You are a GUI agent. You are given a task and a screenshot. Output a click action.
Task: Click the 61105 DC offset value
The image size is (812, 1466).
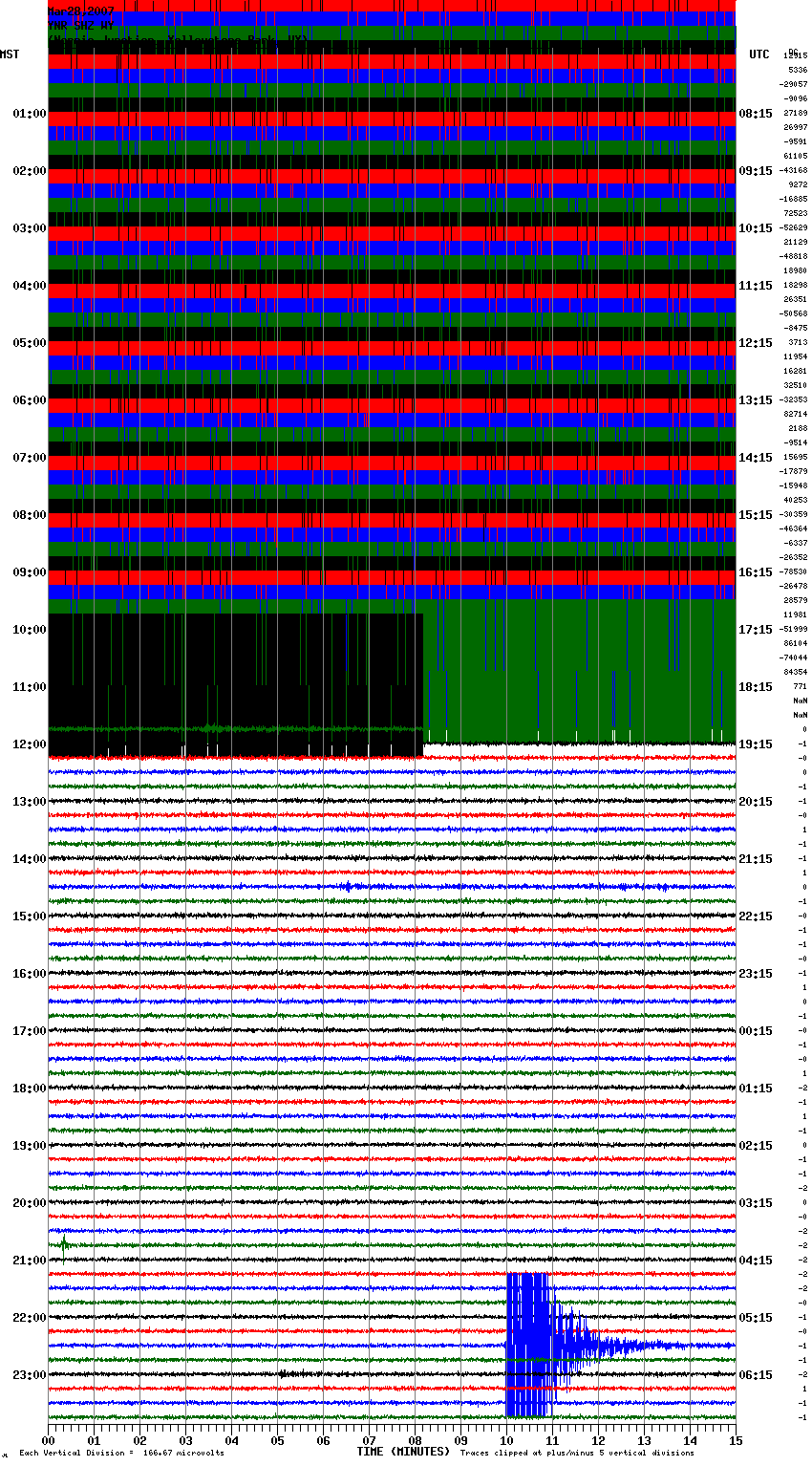tap(795, 156)
